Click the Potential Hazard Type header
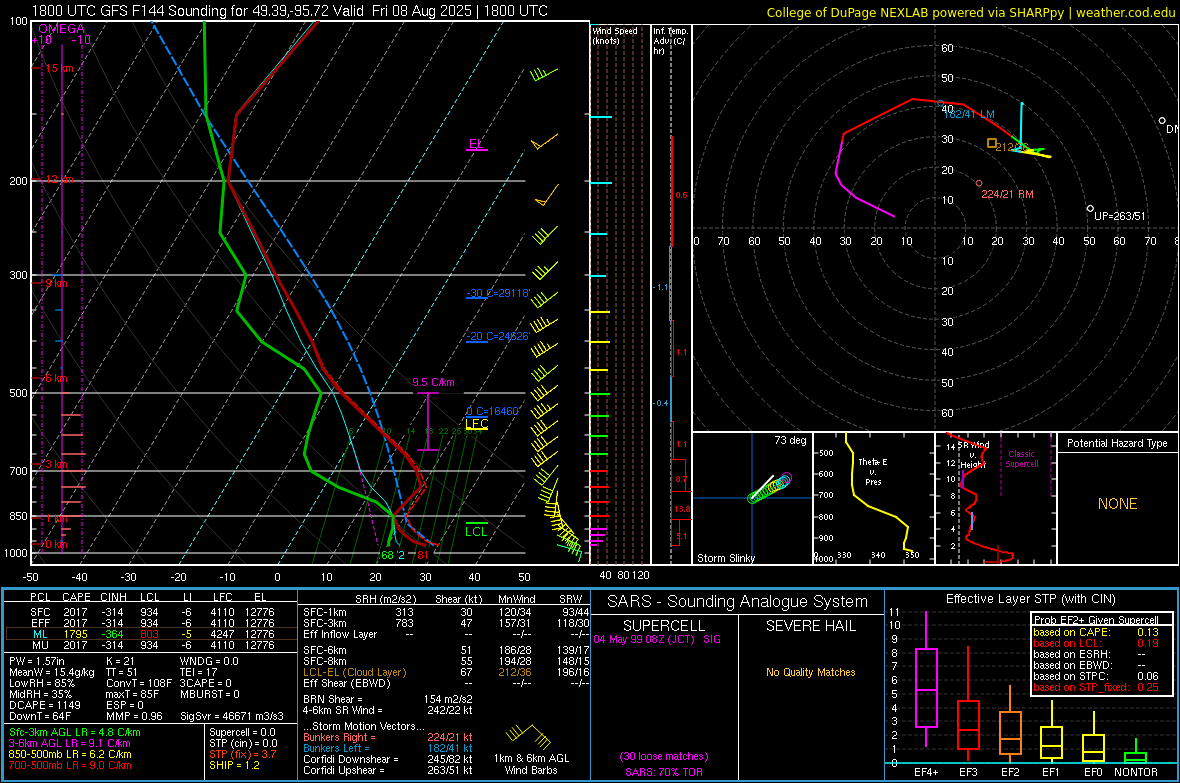This screenshot has width=1180, height=783. 1117,443
